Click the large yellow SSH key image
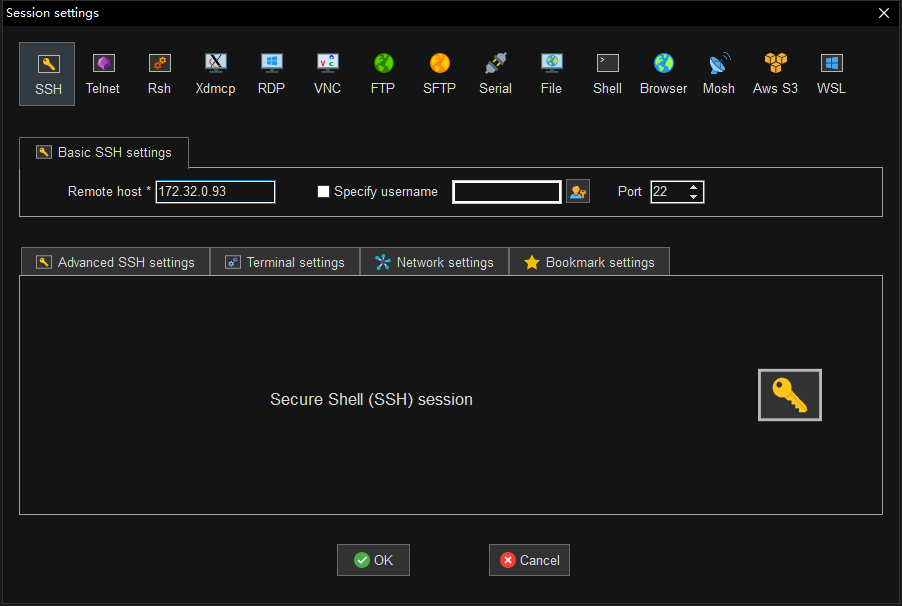The height and width of the screenshot is (606, 902). point(790,395)
